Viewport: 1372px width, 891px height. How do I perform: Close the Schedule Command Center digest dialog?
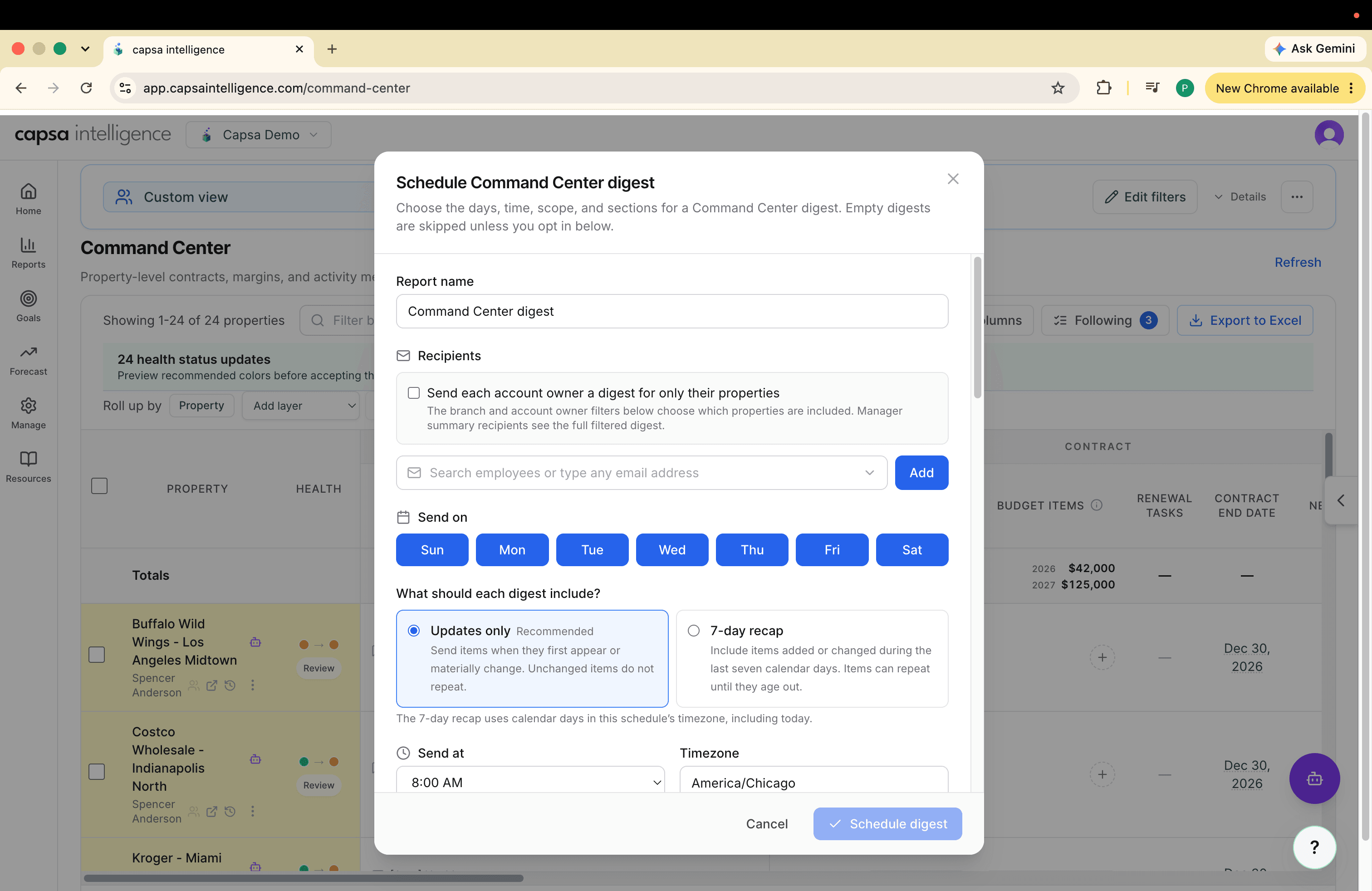point(953,179)
